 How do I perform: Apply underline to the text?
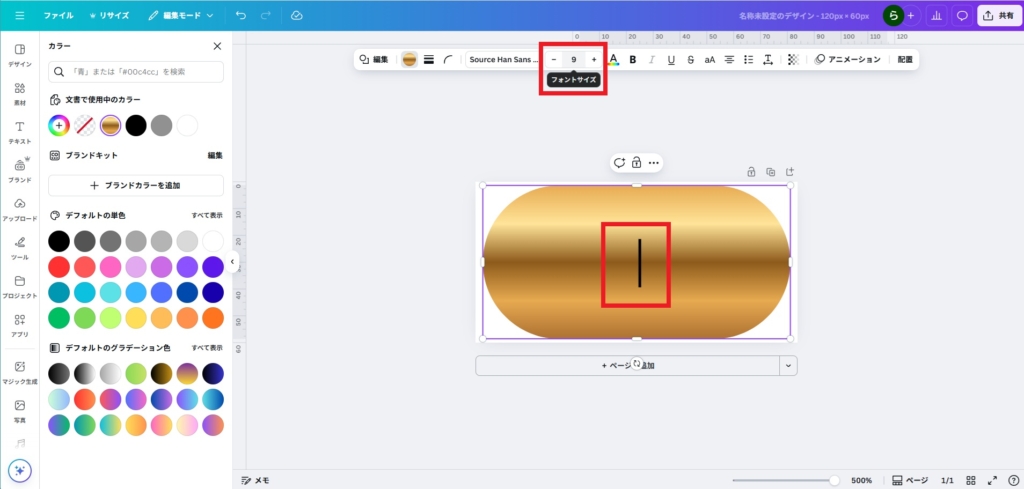point(671,60)
